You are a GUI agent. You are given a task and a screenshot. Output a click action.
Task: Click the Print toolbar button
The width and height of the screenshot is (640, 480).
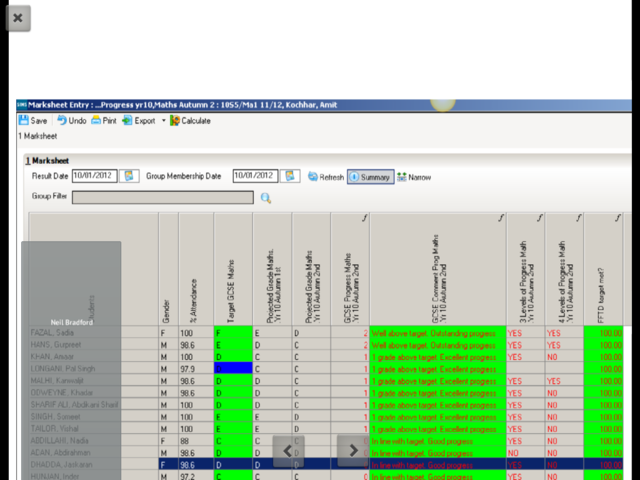(x=104, y=120)
